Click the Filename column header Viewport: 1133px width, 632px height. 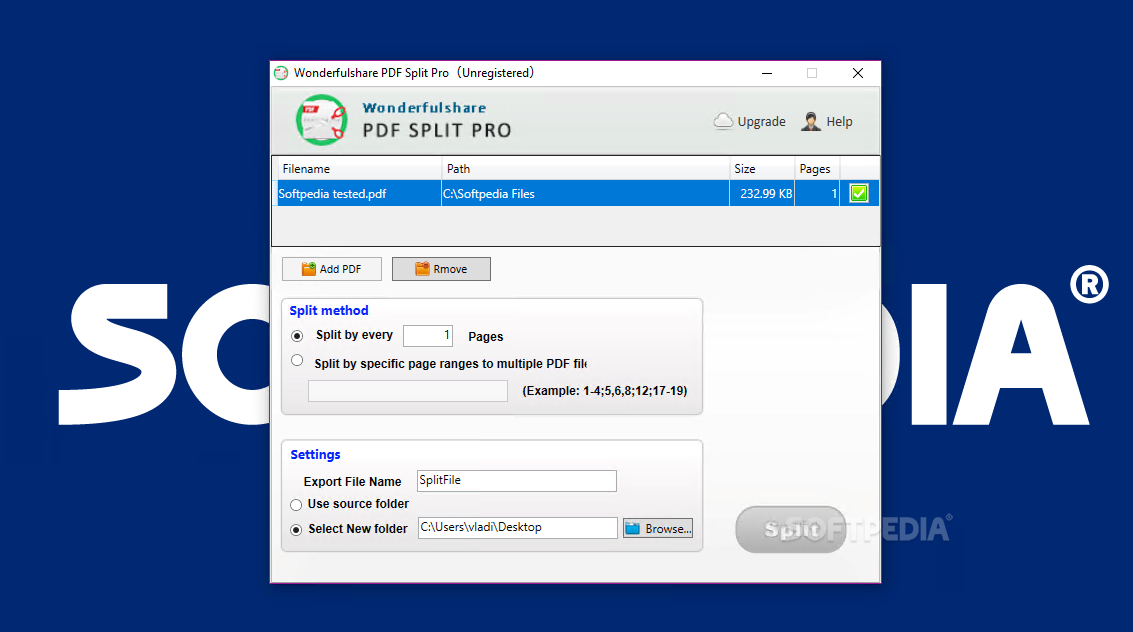click(358, 169)
